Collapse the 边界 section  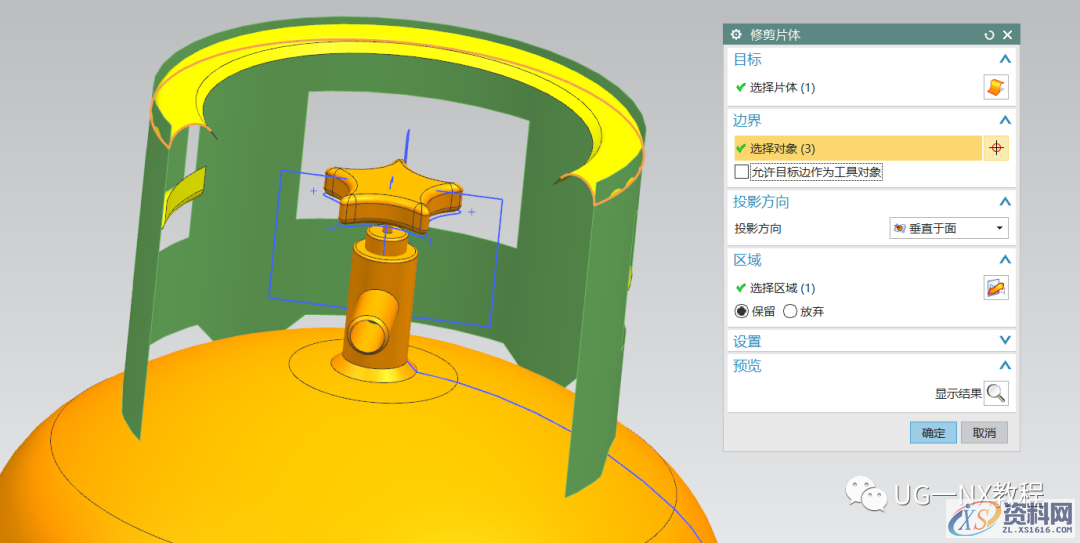[1005, 120]
